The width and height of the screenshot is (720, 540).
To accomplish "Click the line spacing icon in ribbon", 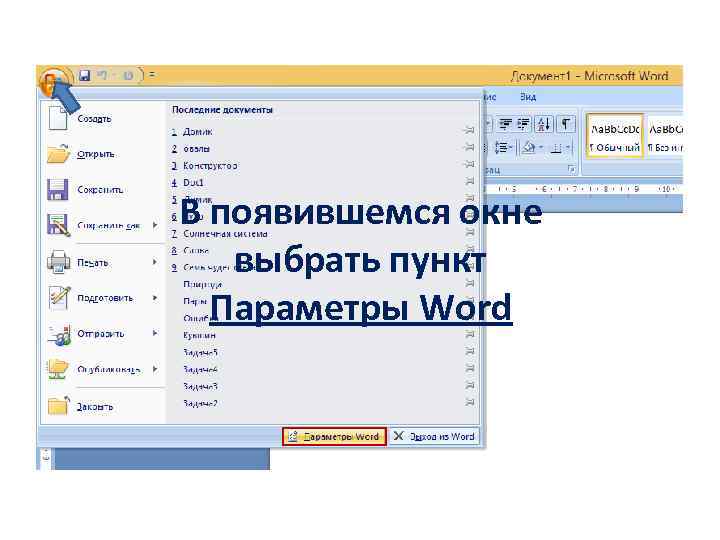I will coord(503,148).
